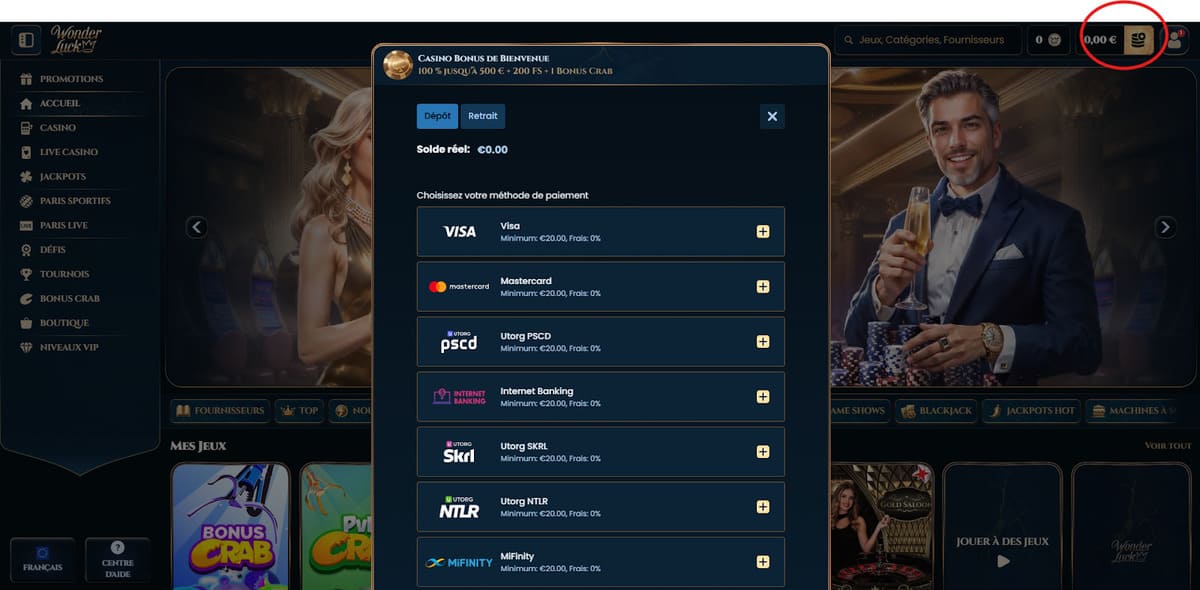Open the user profile icon

coord(1174,40)
